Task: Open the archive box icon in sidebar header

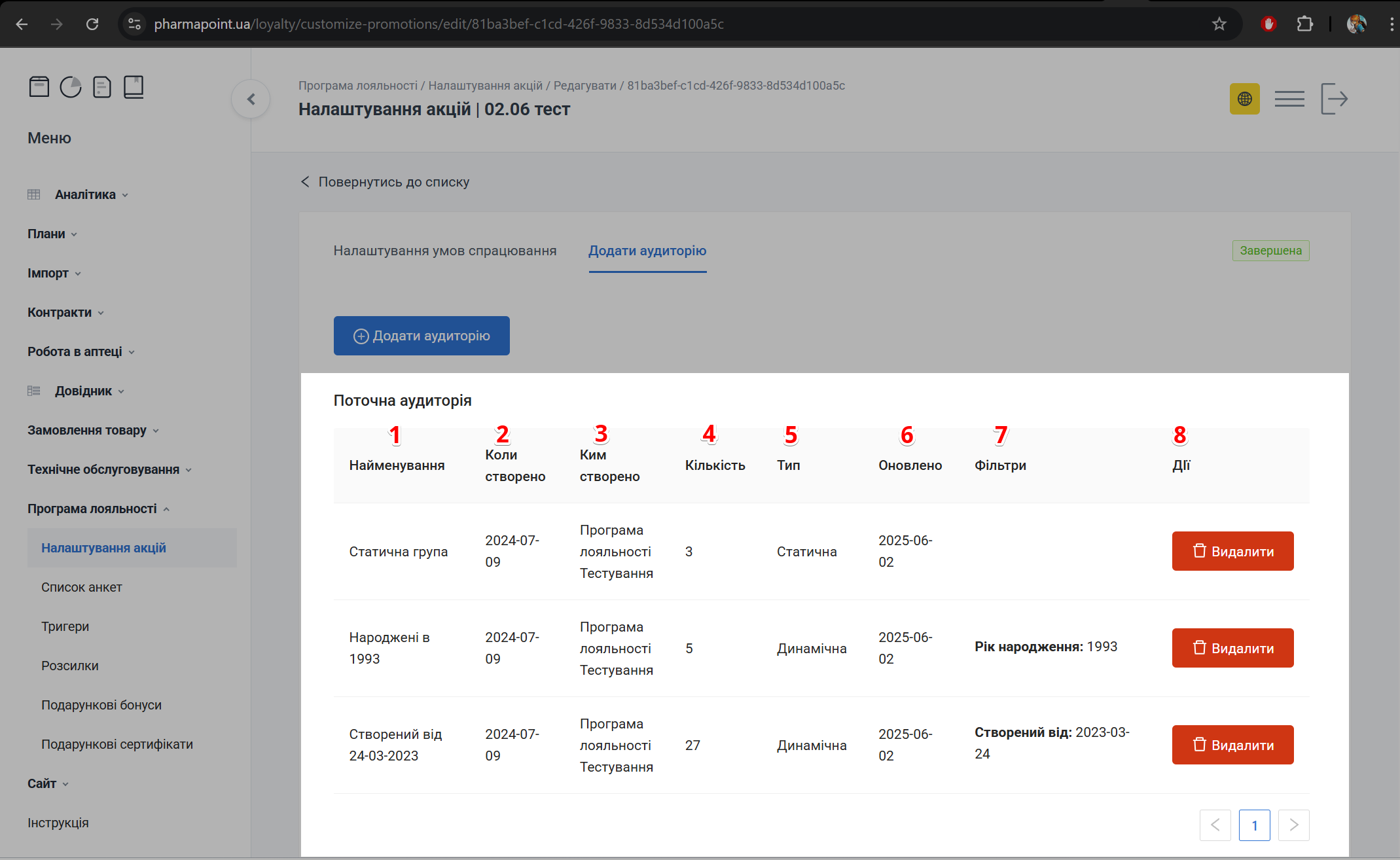Action: pyautogui.click(x=39, y=86)
